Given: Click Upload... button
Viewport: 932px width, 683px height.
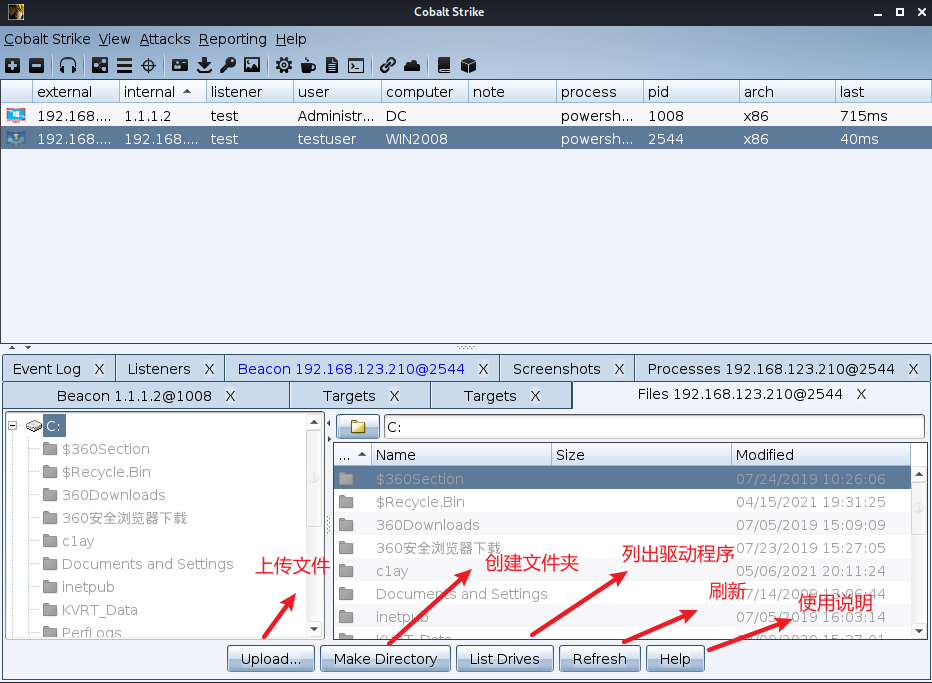Looking at the screenshot, I should [x=271, y=659].
